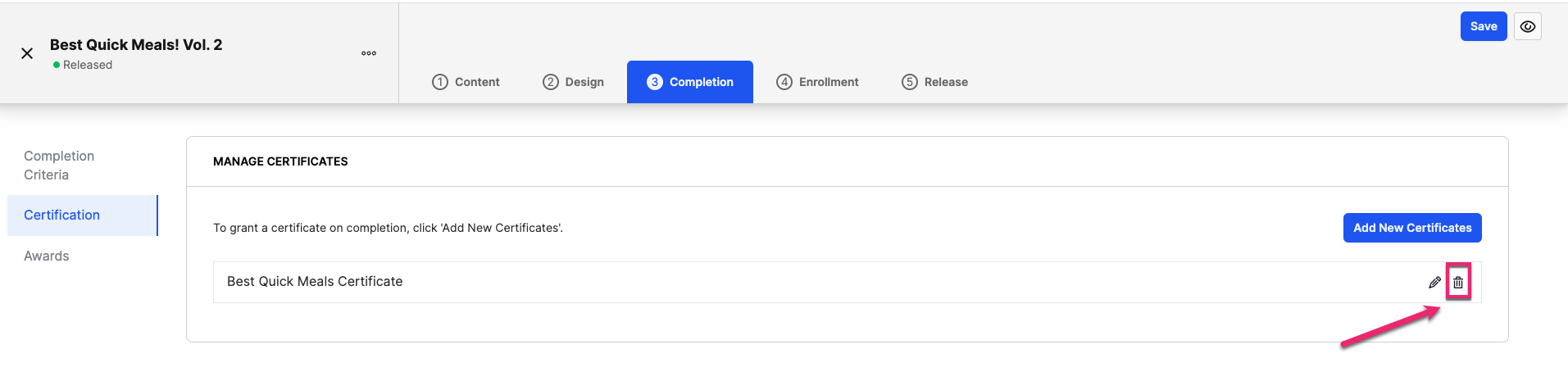The width and height of the screenshot is (1568, 381).
Task: Open the Release tab
Action: pos(935,82)
